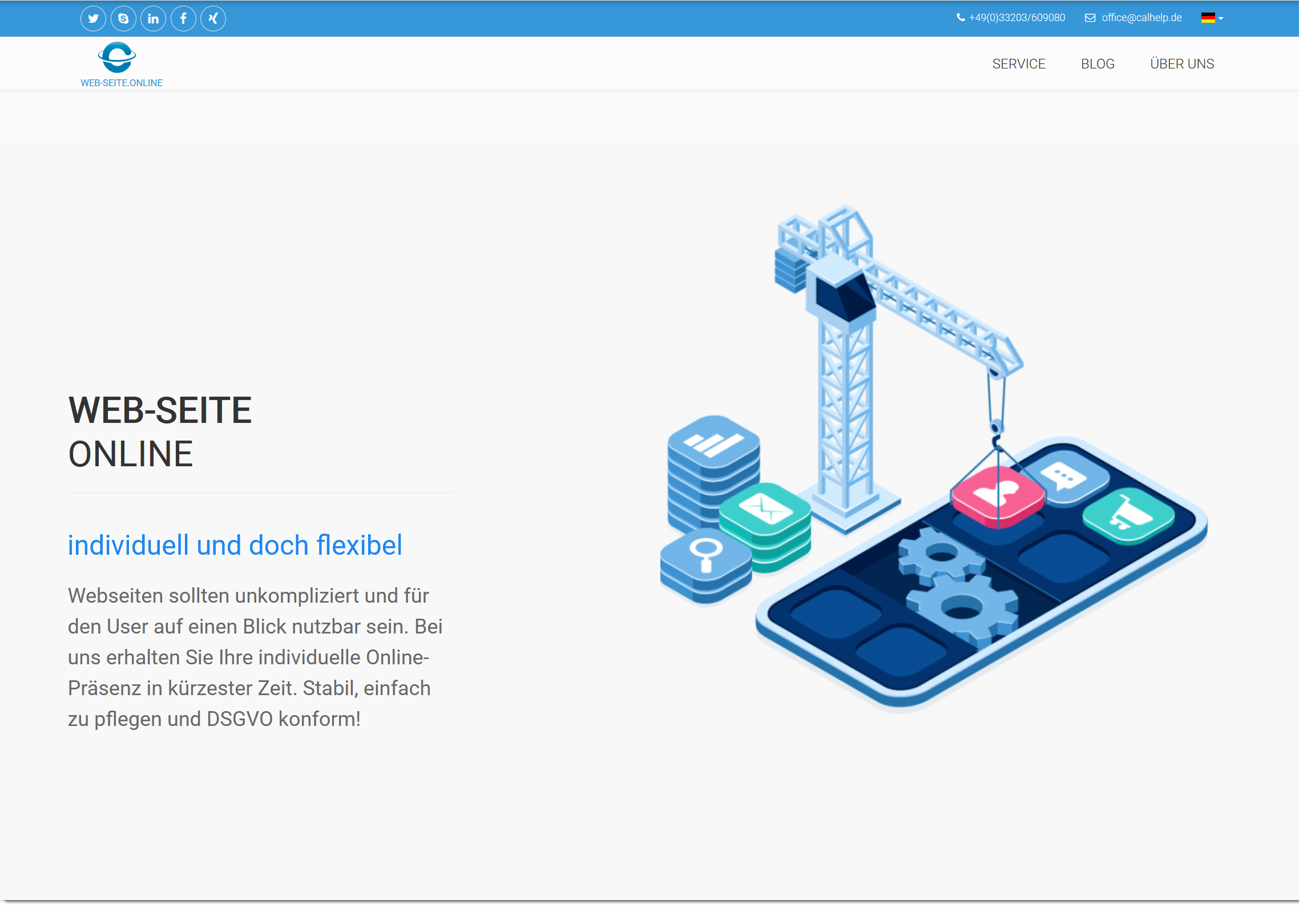Open the Twitter social icon
The image size is (1315, 924).
(x=94, y=19)
